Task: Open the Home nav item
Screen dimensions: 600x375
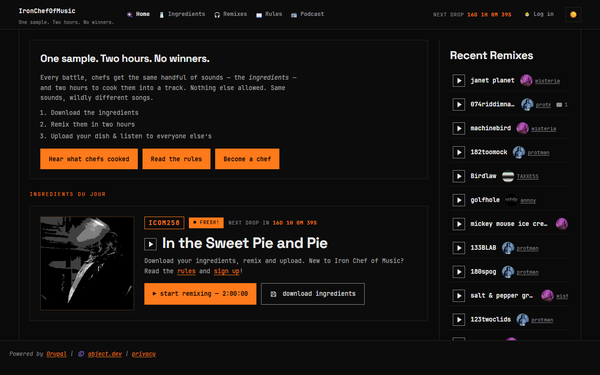Action: tap(139, 14)
